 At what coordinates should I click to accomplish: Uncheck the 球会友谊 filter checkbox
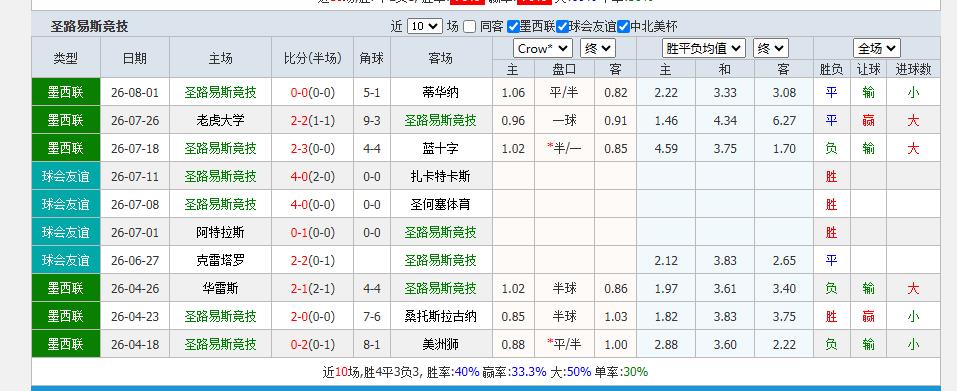562,27
